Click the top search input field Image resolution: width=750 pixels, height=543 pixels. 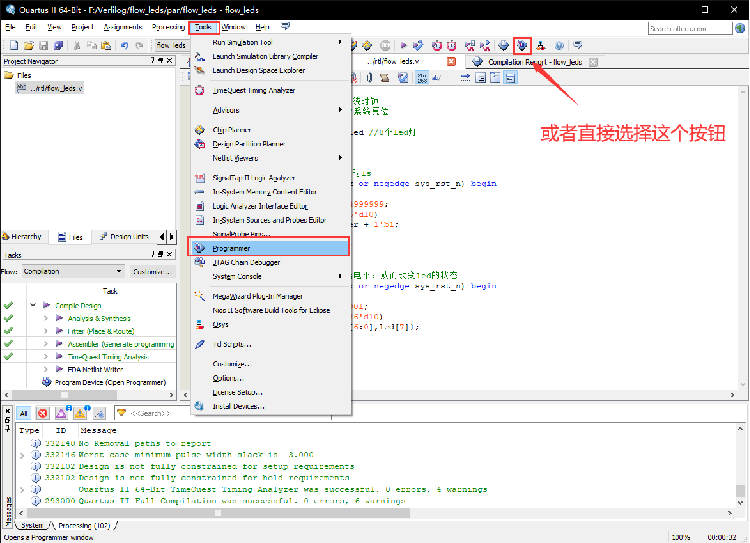point(690,28)
